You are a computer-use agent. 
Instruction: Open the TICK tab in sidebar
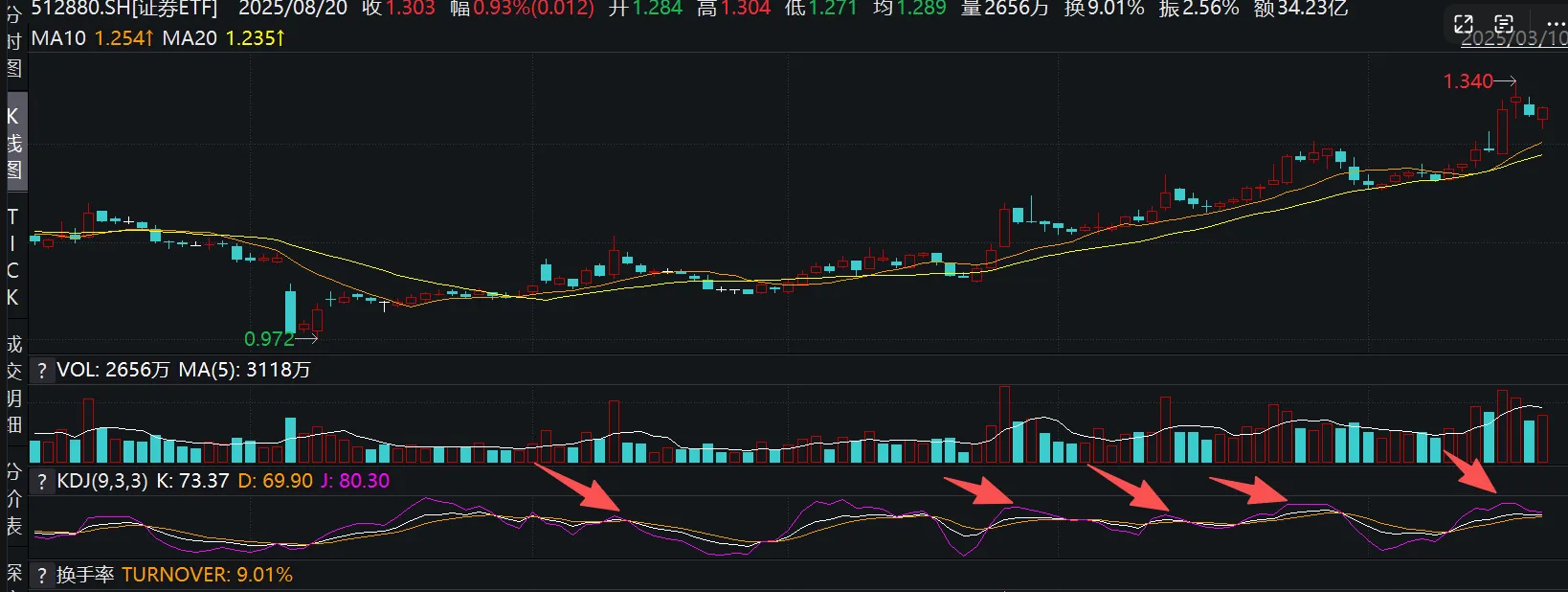tap(13, 257)
